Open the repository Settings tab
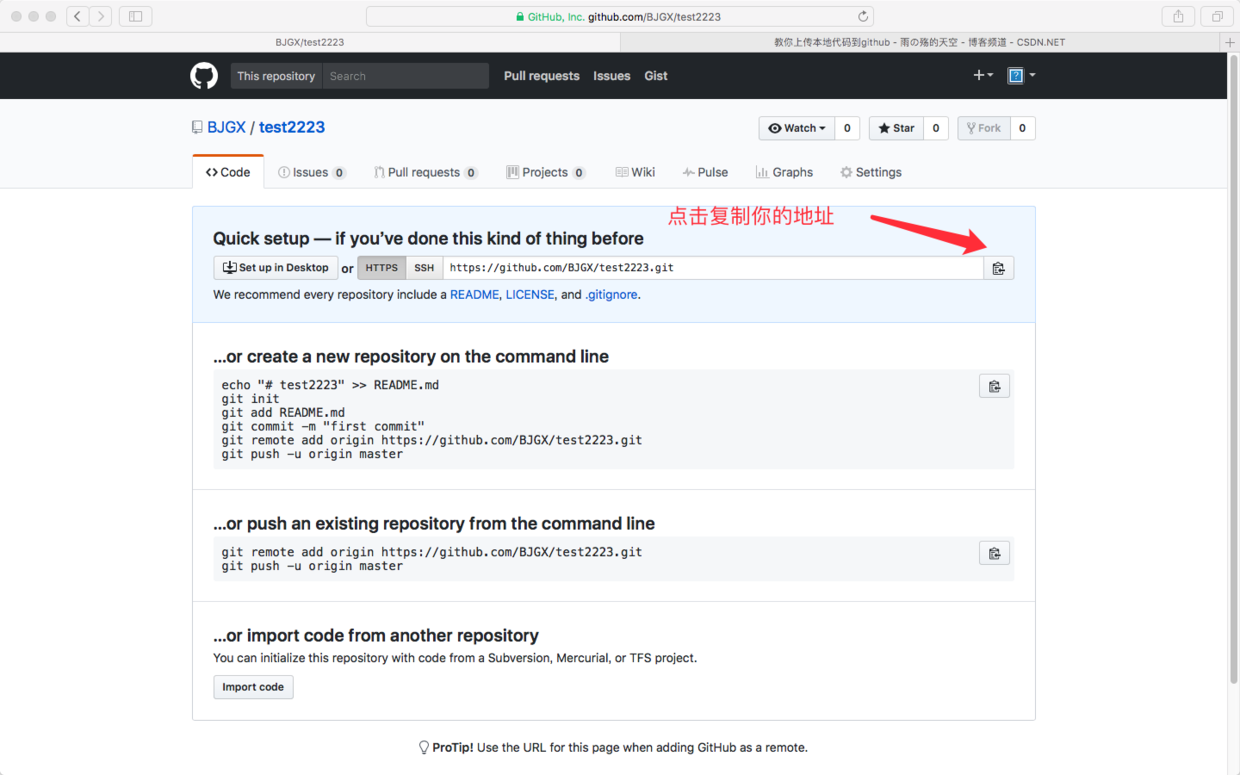This screenshot has width=1240, height=775. click(871, 172)
